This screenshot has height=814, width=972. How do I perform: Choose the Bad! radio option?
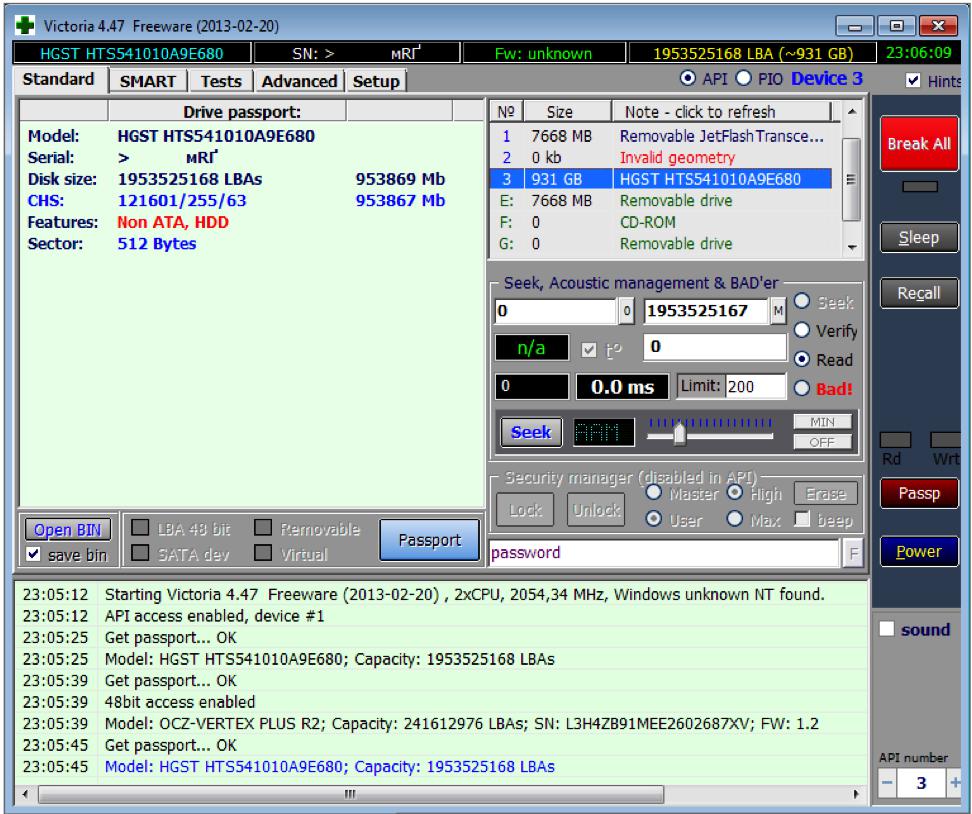(x=802, y=388)
